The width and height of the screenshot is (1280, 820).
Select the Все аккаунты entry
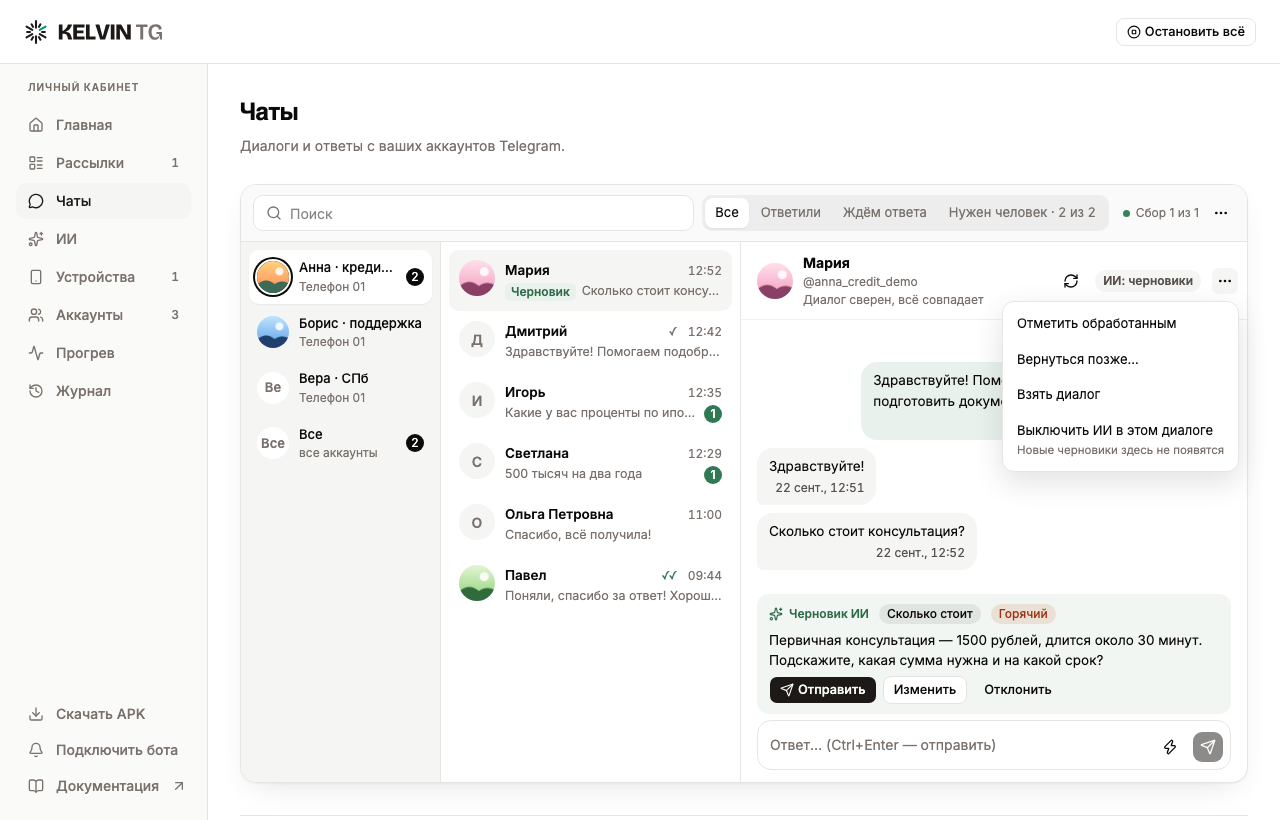pos(340,443)
